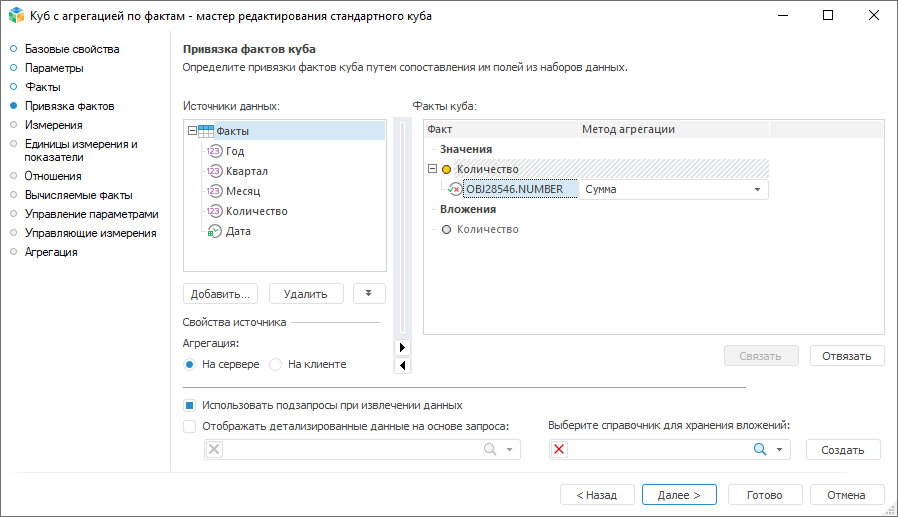Enable displaying detailed data based on query
The height and width of the screenshot is (517, 898).
pos(189,426)
